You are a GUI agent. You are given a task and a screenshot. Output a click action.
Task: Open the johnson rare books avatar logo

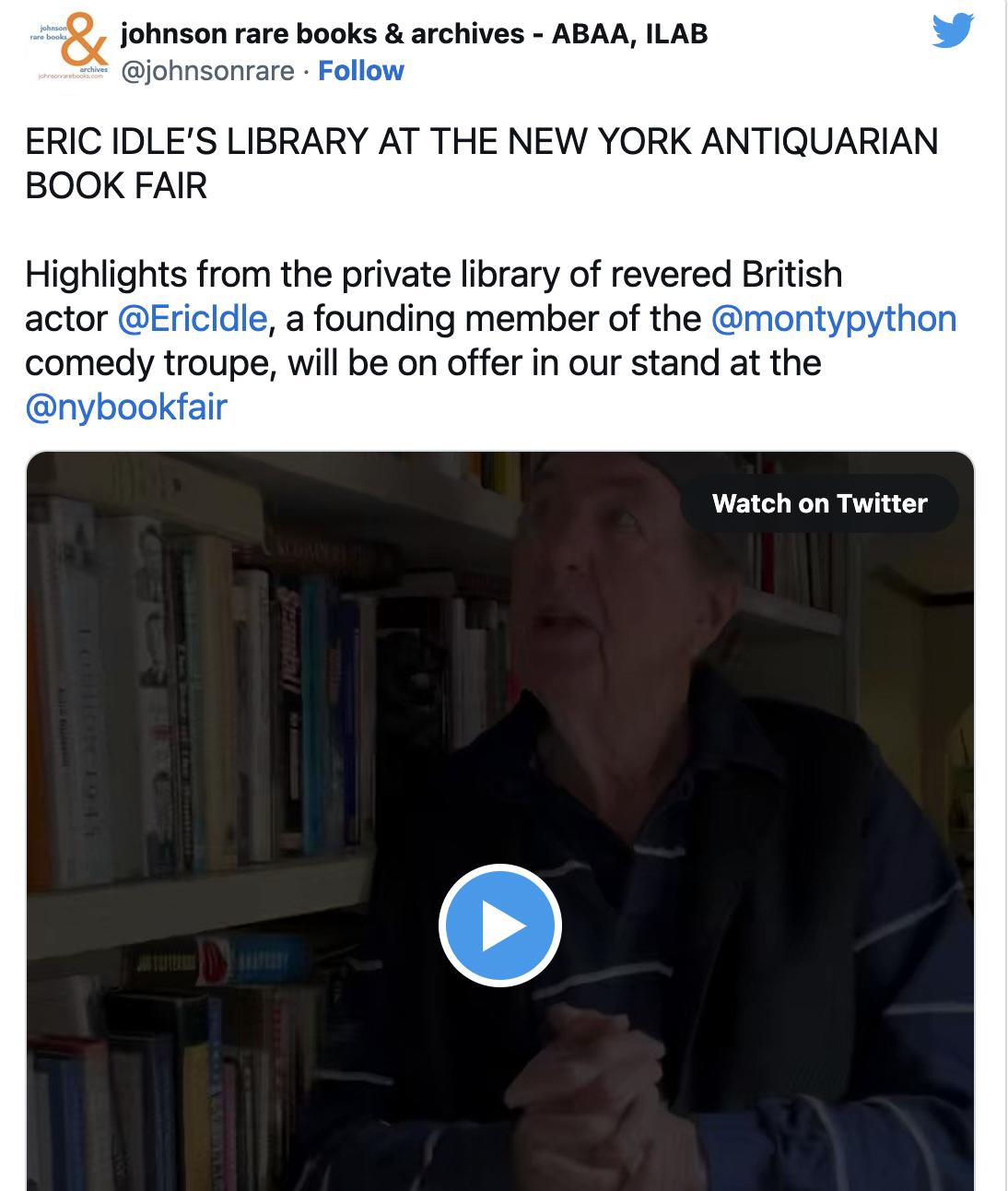point(69,51)
